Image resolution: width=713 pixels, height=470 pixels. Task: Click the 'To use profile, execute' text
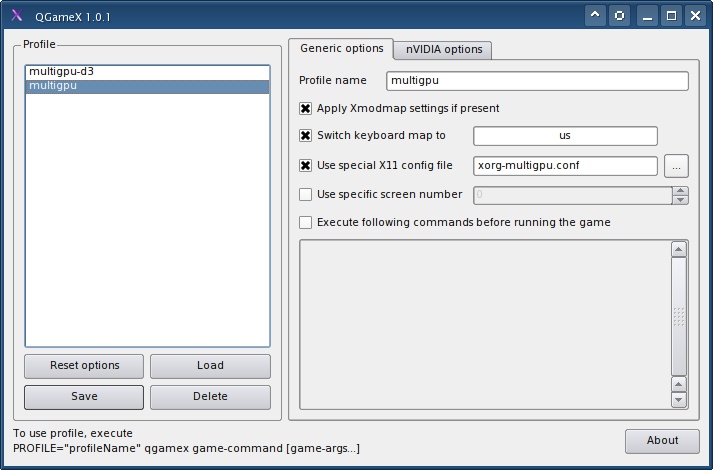coord(73,433)
